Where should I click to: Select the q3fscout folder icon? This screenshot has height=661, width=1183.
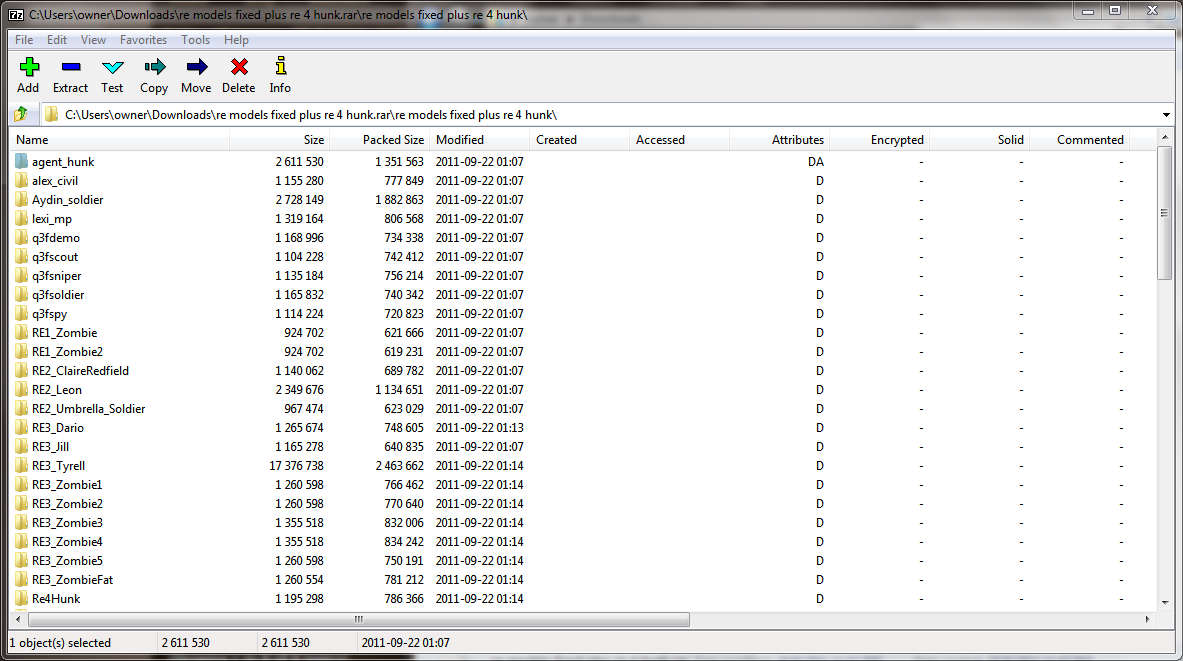pos(21,257)
